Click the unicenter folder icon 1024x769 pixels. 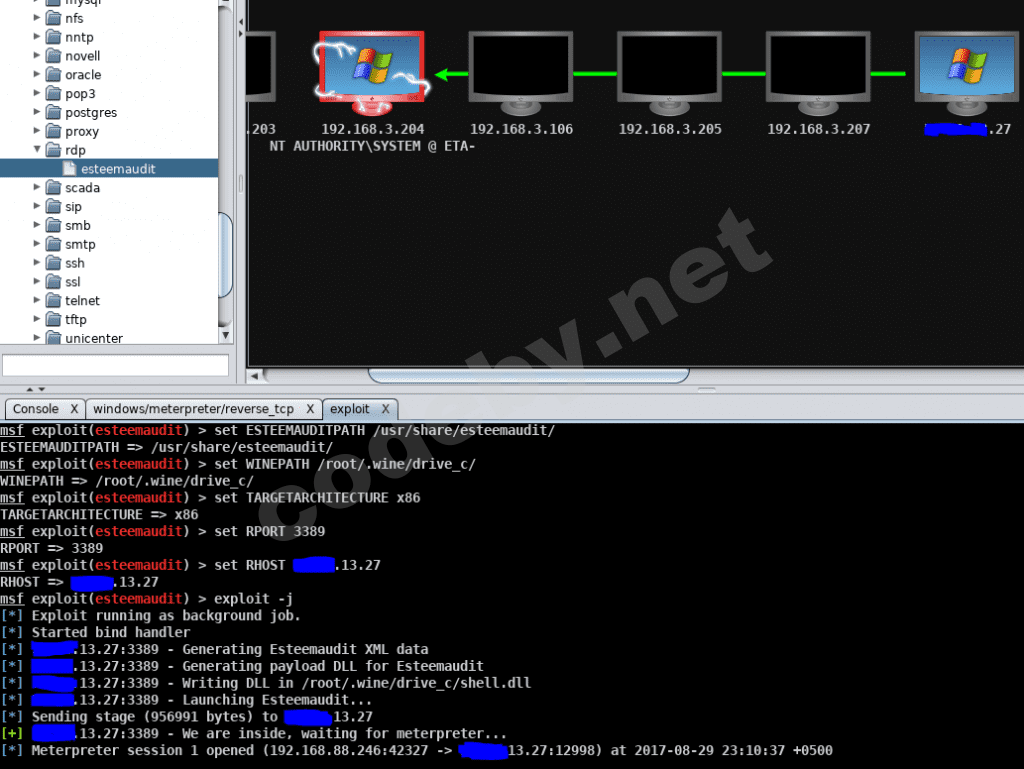(x=54, y=337)
